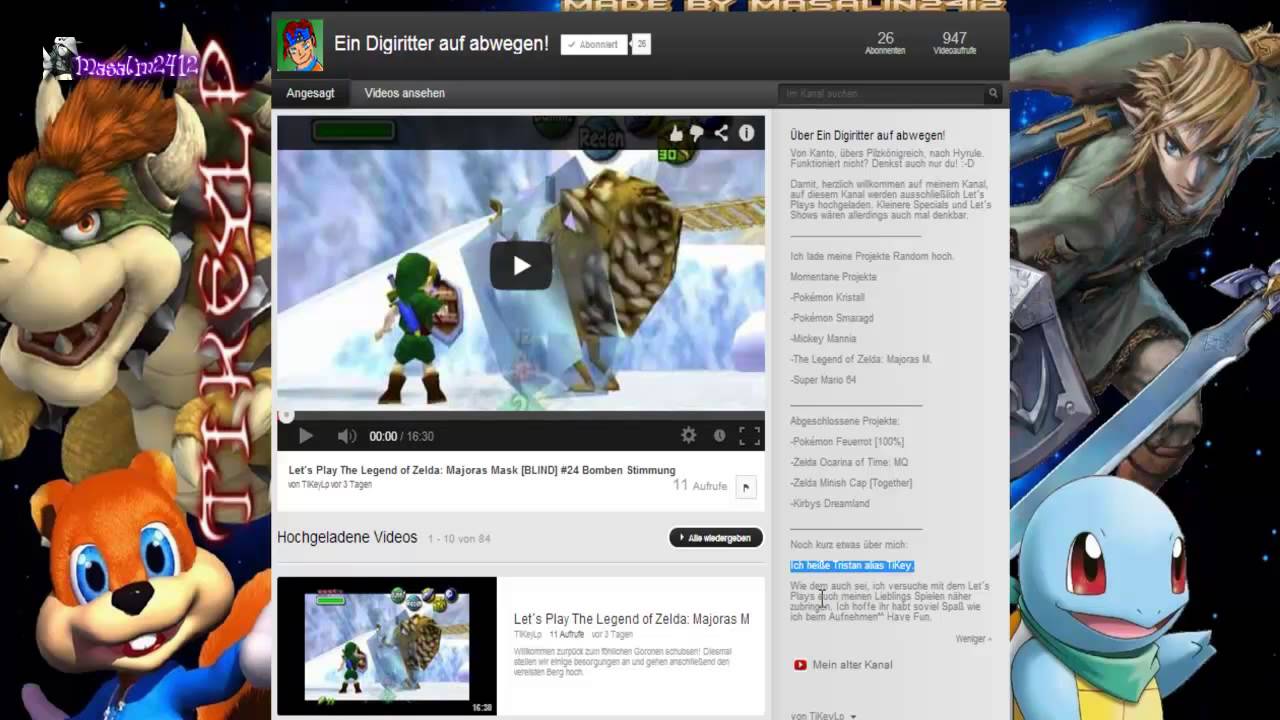
Task: Click the Über Ein Digiritter auf abwegen! heading
Action: [867, 135]
